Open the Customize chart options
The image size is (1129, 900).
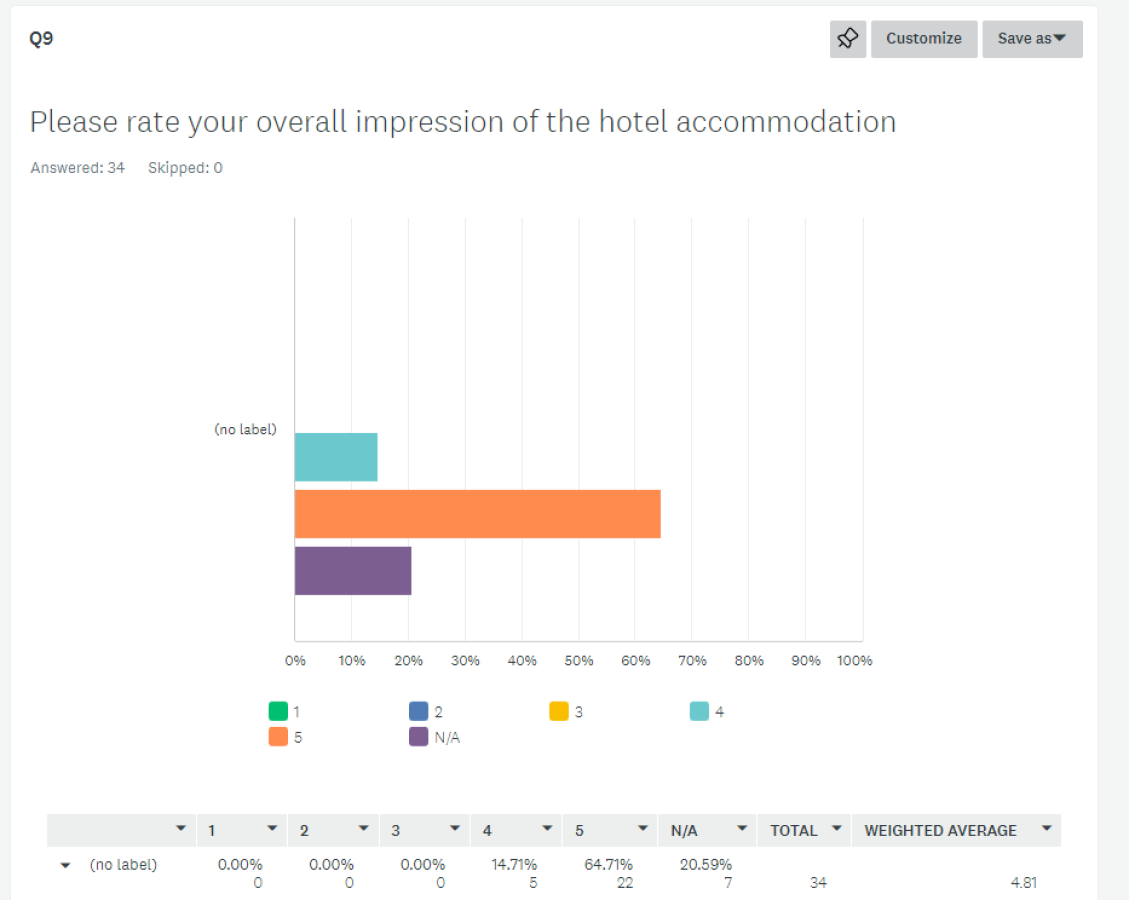coord(924,39)
